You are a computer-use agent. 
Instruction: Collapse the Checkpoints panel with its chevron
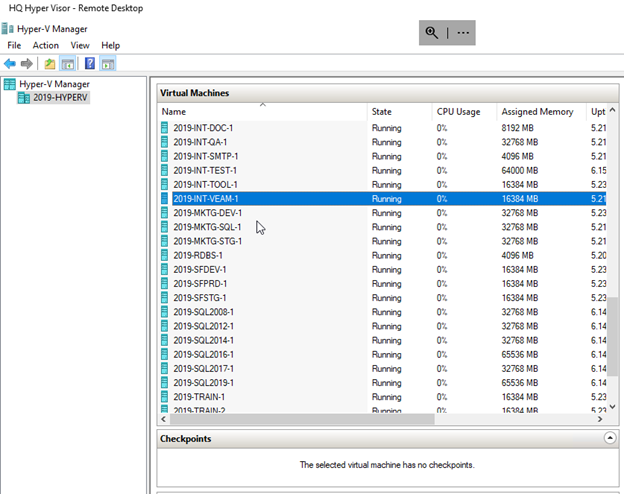(610, 438)
